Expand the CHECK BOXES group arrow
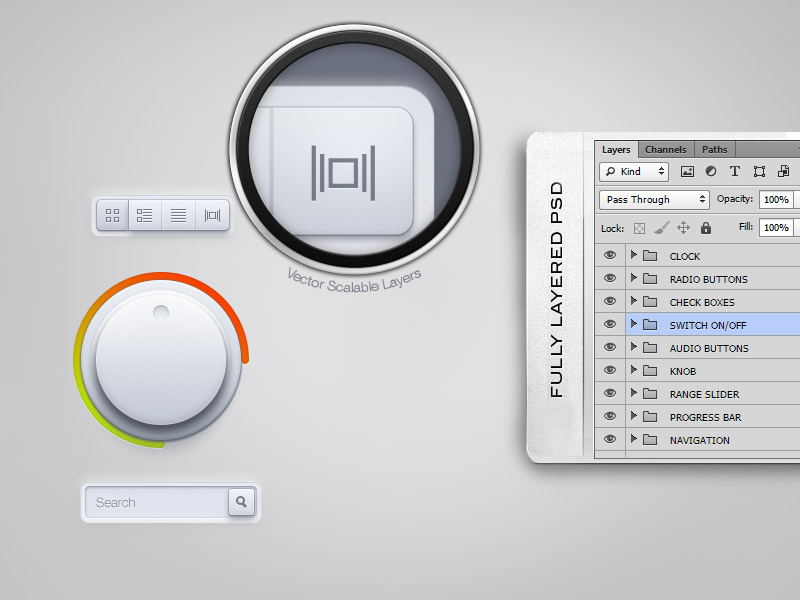This screenshot has height=600, width=800. [x=634, y=301]
